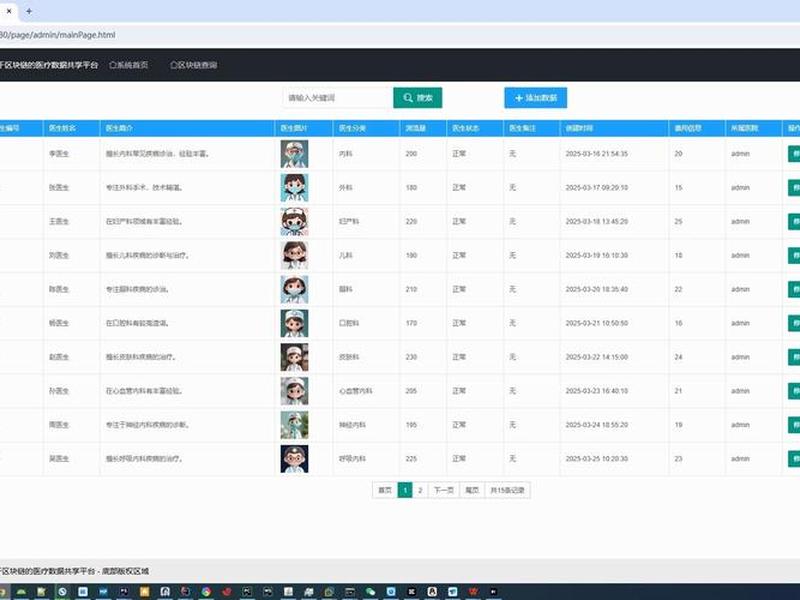Click the 共15条记录 total records label
This screenshot has width=800, height=600.
tap(507, 490)
